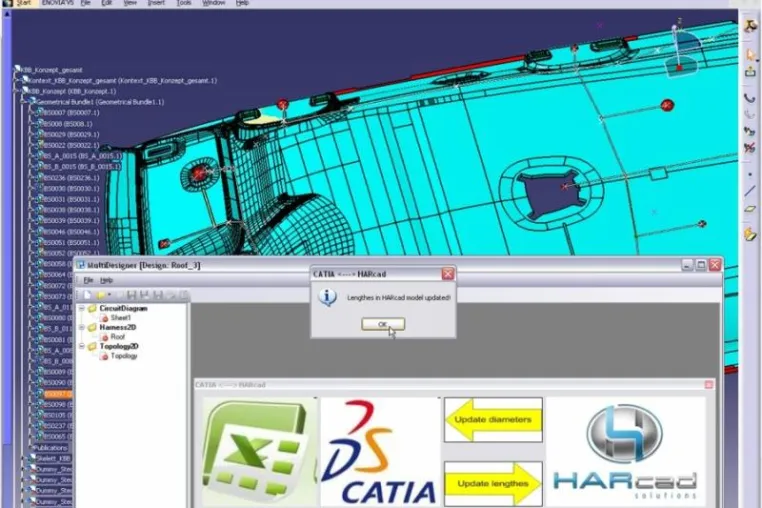Close inner CATIA <---> HARcad panel
This screenshot has height=508, width=762.
click(x=709, y=385)
